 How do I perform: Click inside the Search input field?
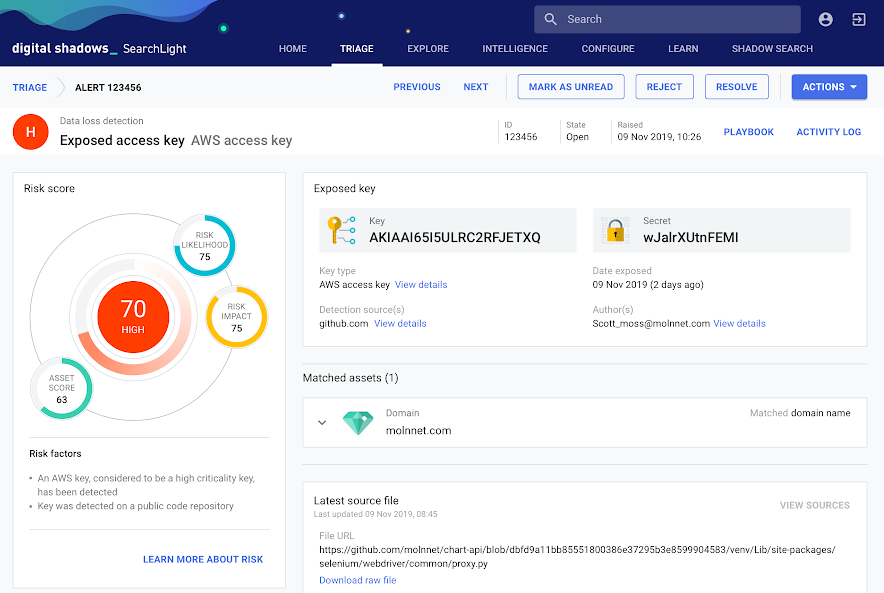667,19
